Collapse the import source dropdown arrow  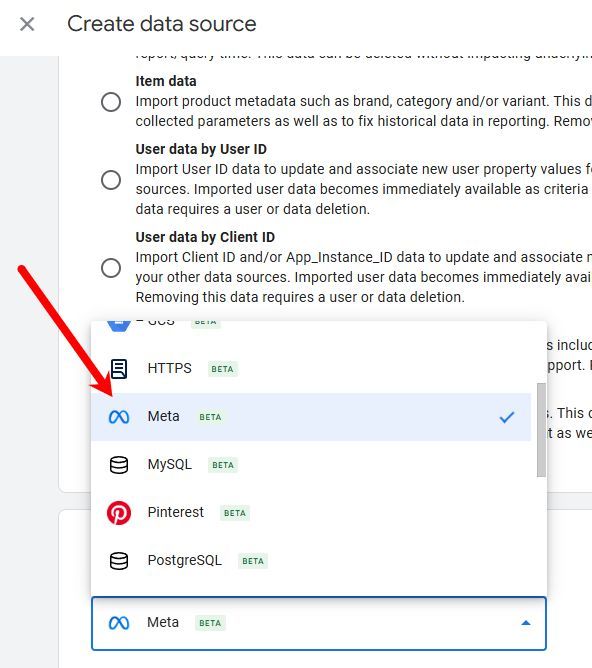(x=526, y=623)
